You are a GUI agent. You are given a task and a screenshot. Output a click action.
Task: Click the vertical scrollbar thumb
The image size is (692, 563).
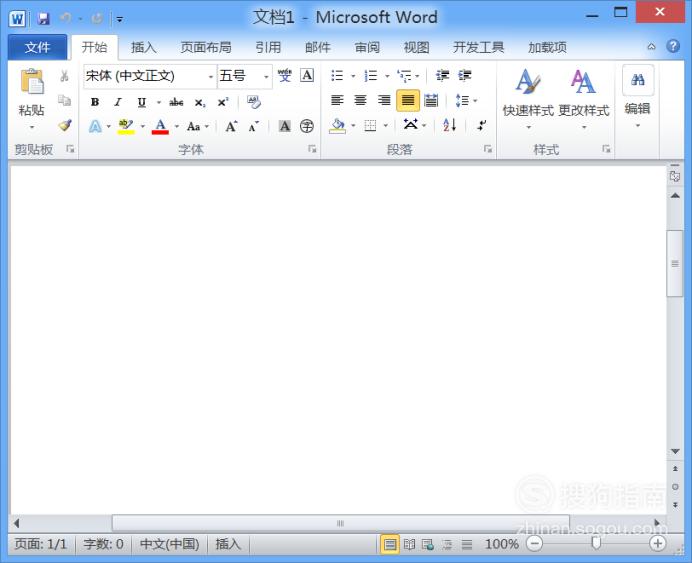pyautogui.click(x=675, y=263)
